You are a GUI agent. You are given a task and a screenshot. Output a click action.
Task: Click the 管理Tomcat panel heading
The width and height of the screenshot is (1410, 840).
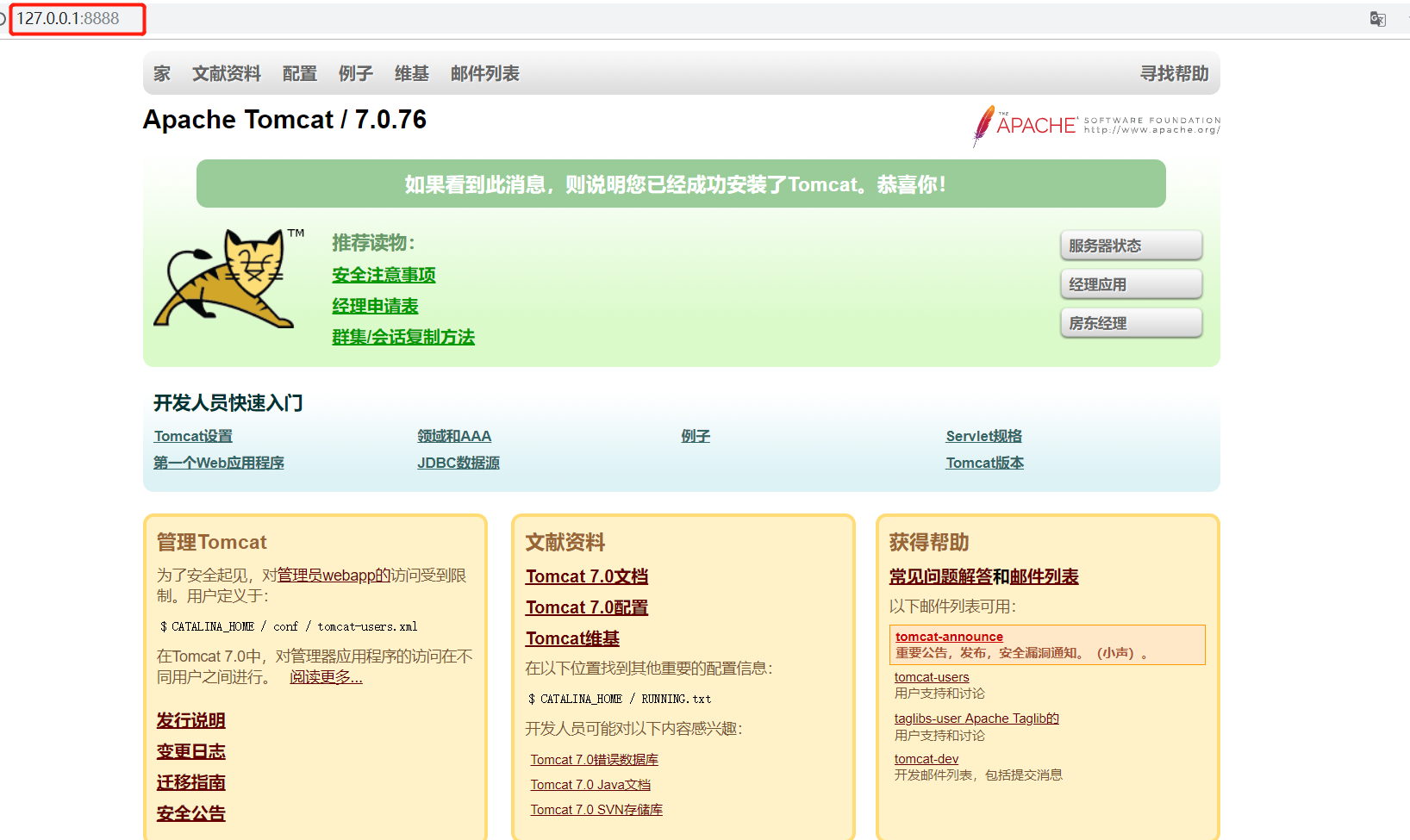pos(212,542)
